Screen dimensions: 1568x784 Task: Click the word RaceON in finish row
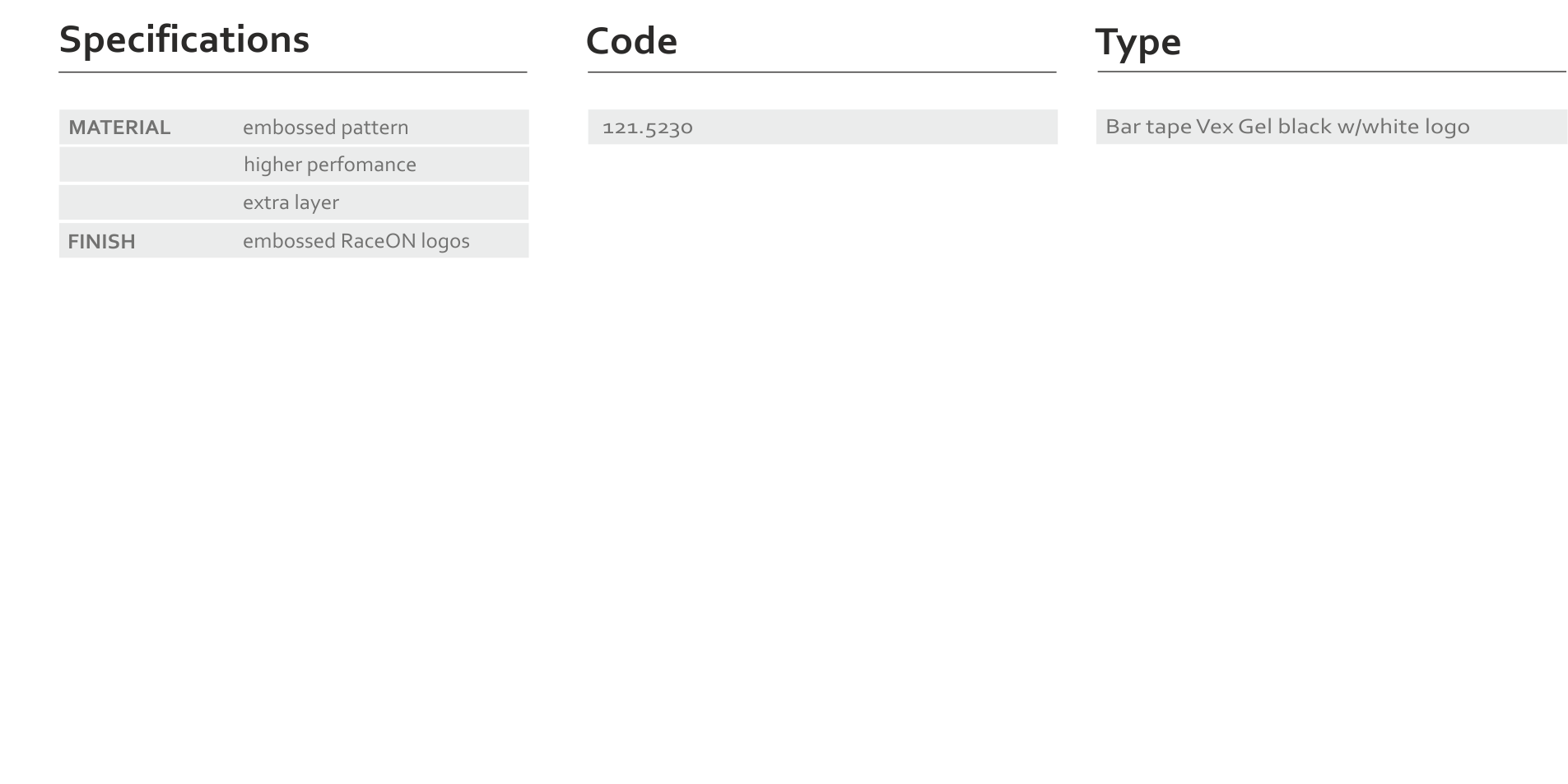(379, 241)
